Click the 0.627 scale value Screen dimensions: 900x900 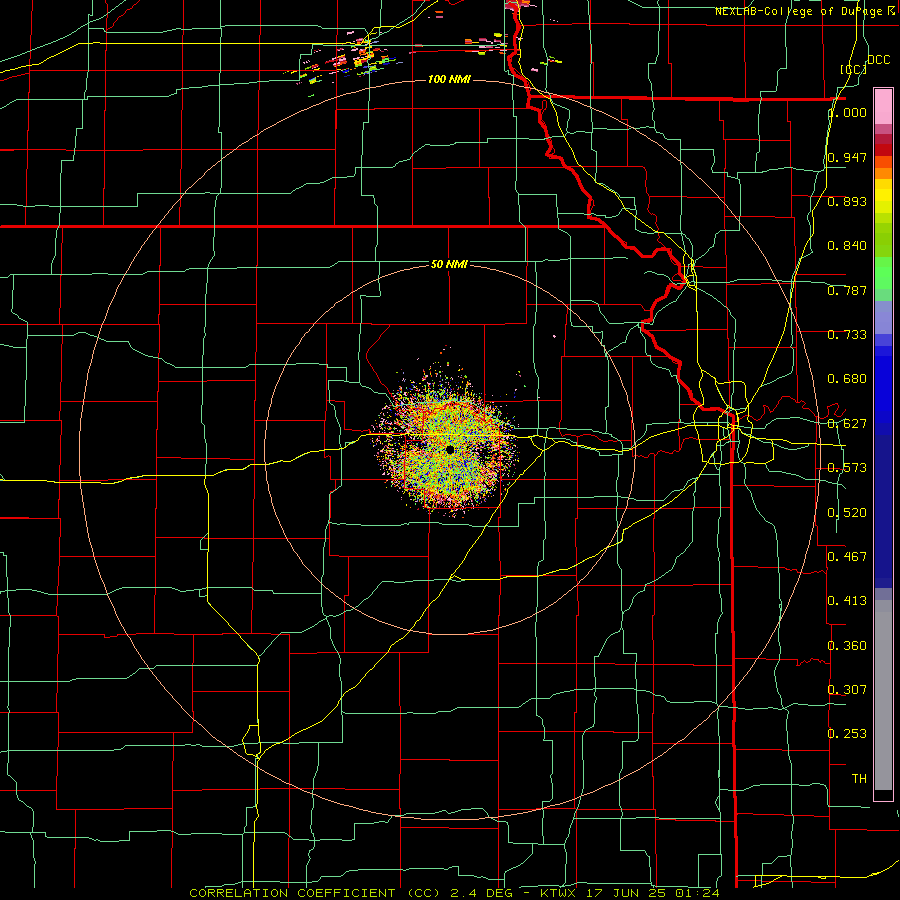847,424
